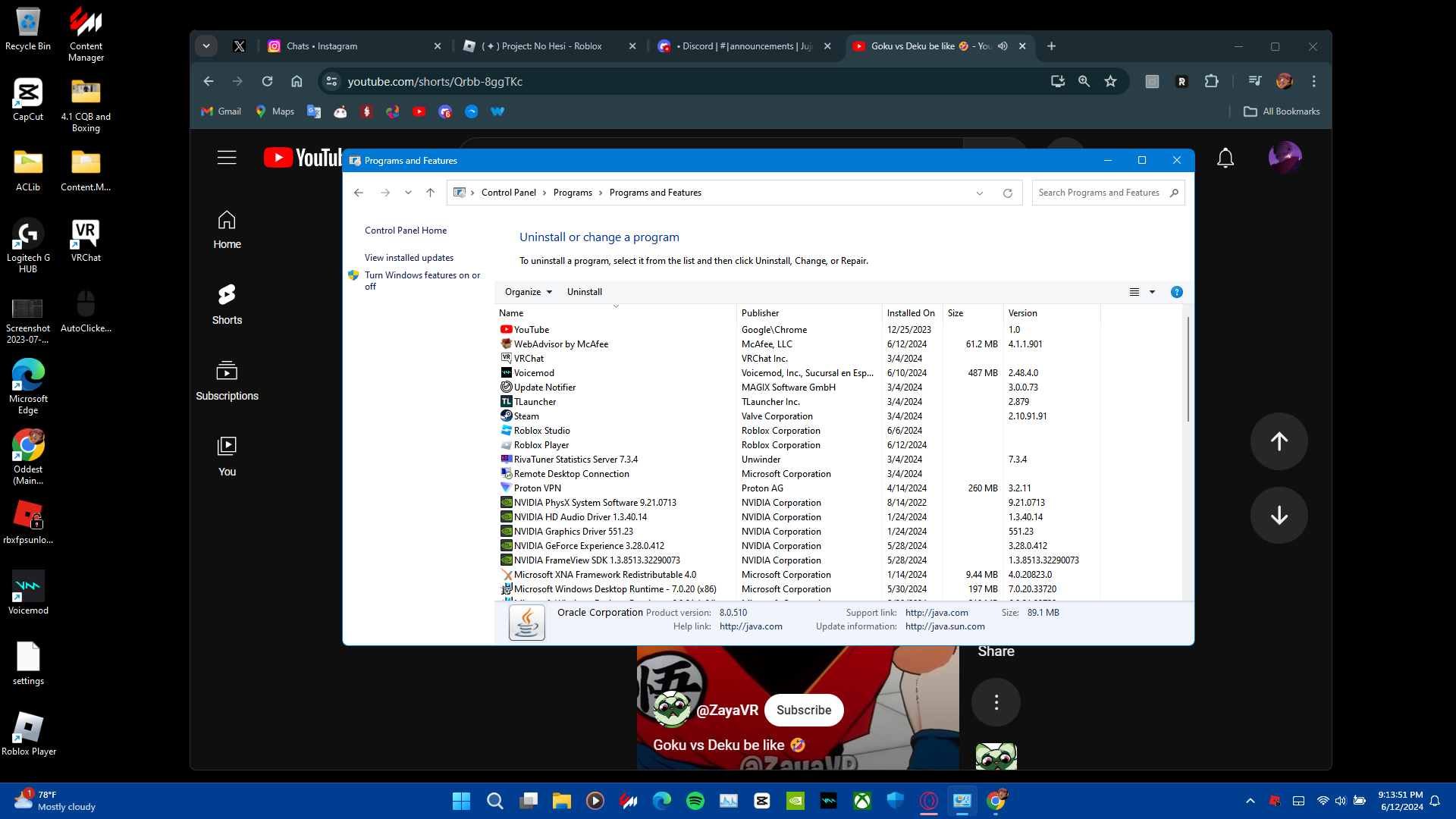Go up one folder level arrow

click(430, 193)
